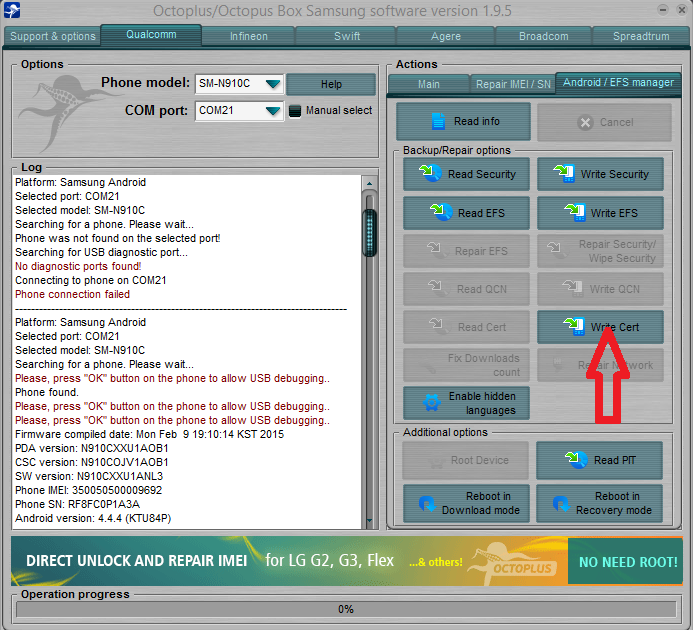Click the Read Cert greyed icon

(438, 326)
